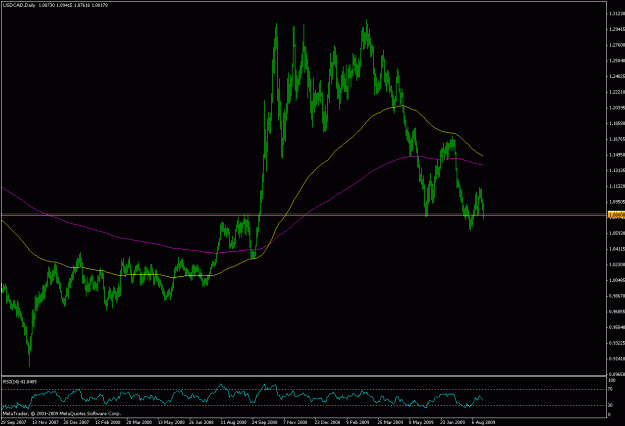Click the RSI 100 scale label
Viewport: 625px width, 426px height.
(x=611, y=381)
